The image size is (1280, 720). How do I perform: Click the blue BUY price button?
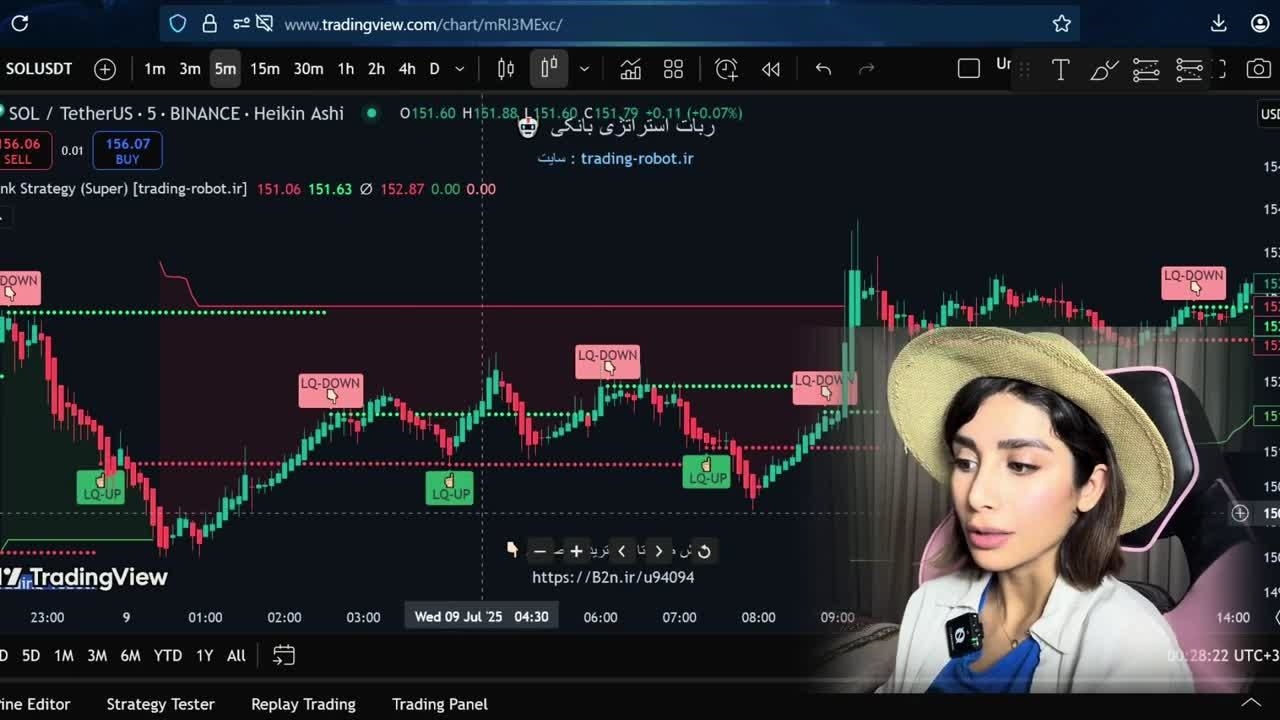127,151
